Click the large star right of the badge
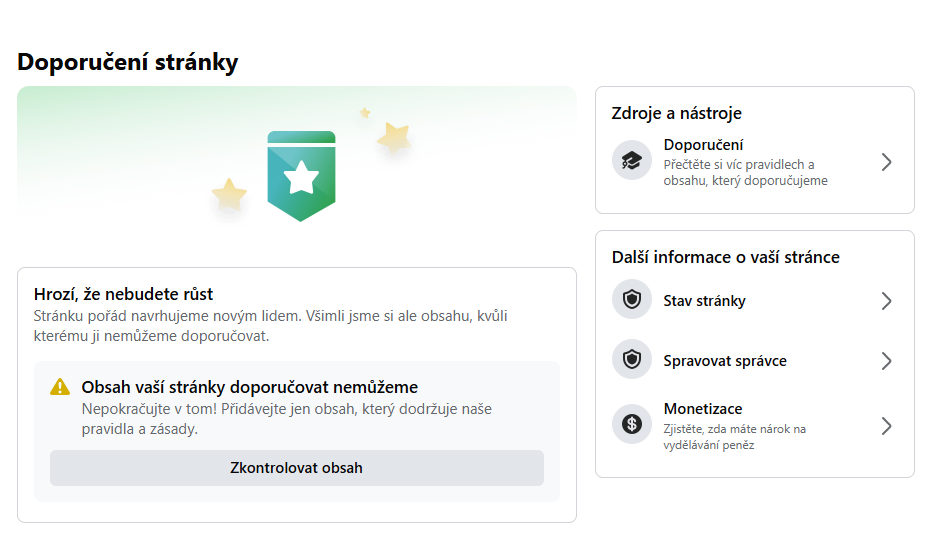Viewport: 934px width, 539px height. pyautogui.click(x=394, y=138)
